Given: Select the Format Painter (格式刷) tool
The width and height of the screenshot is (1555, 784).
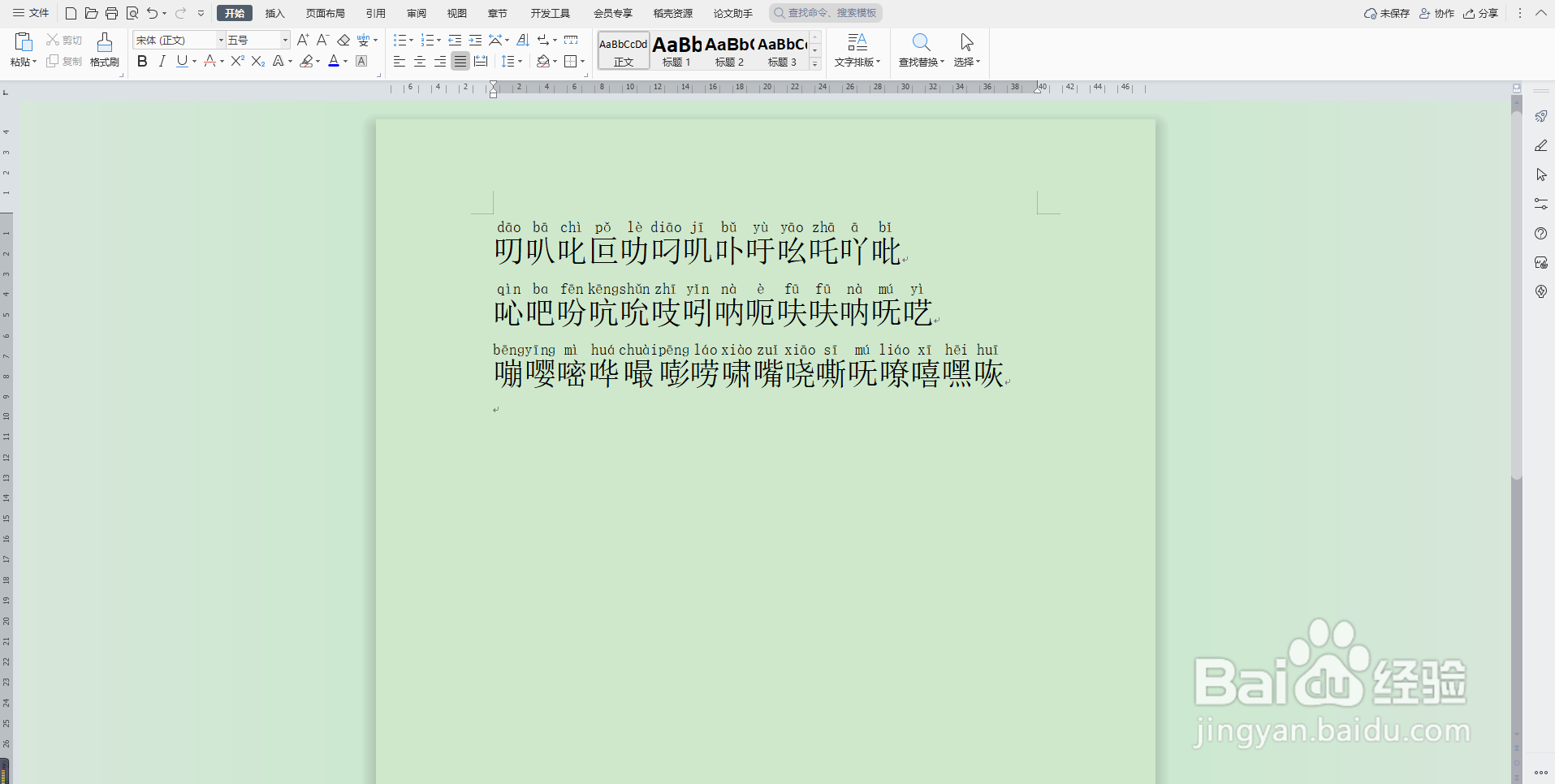Looking at the screenshot, I should (x=105, y=49).
